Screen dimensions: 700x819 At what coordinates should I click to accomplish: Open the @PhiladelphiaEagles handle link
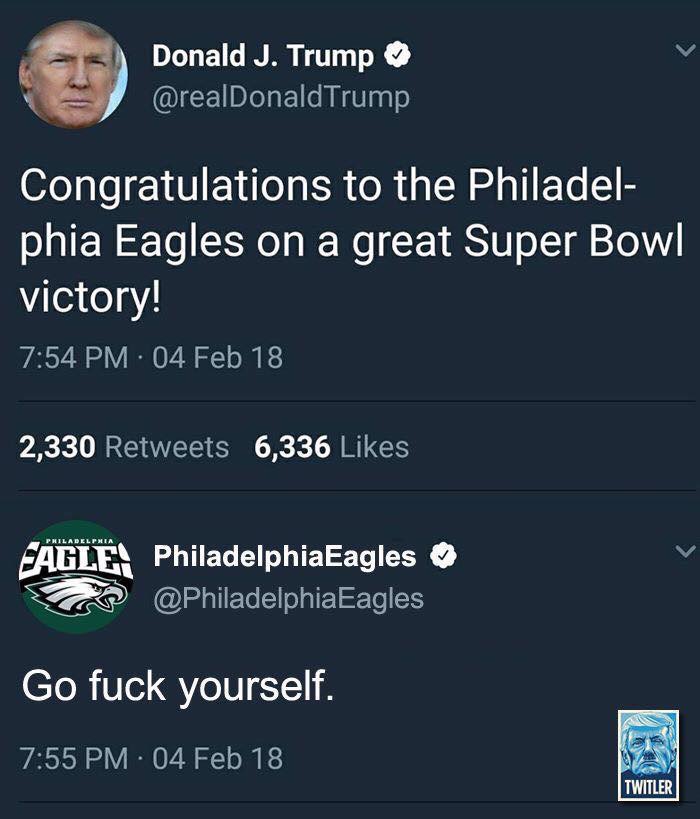[x=288, y=598]
